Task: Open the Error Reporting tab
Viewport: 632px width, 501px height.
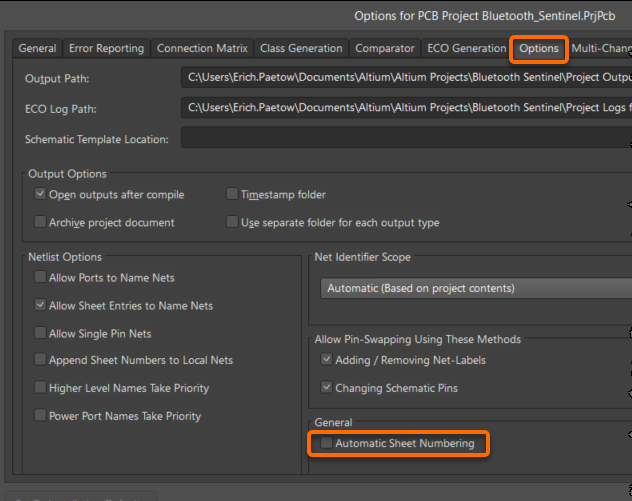Action: (107, 48)
